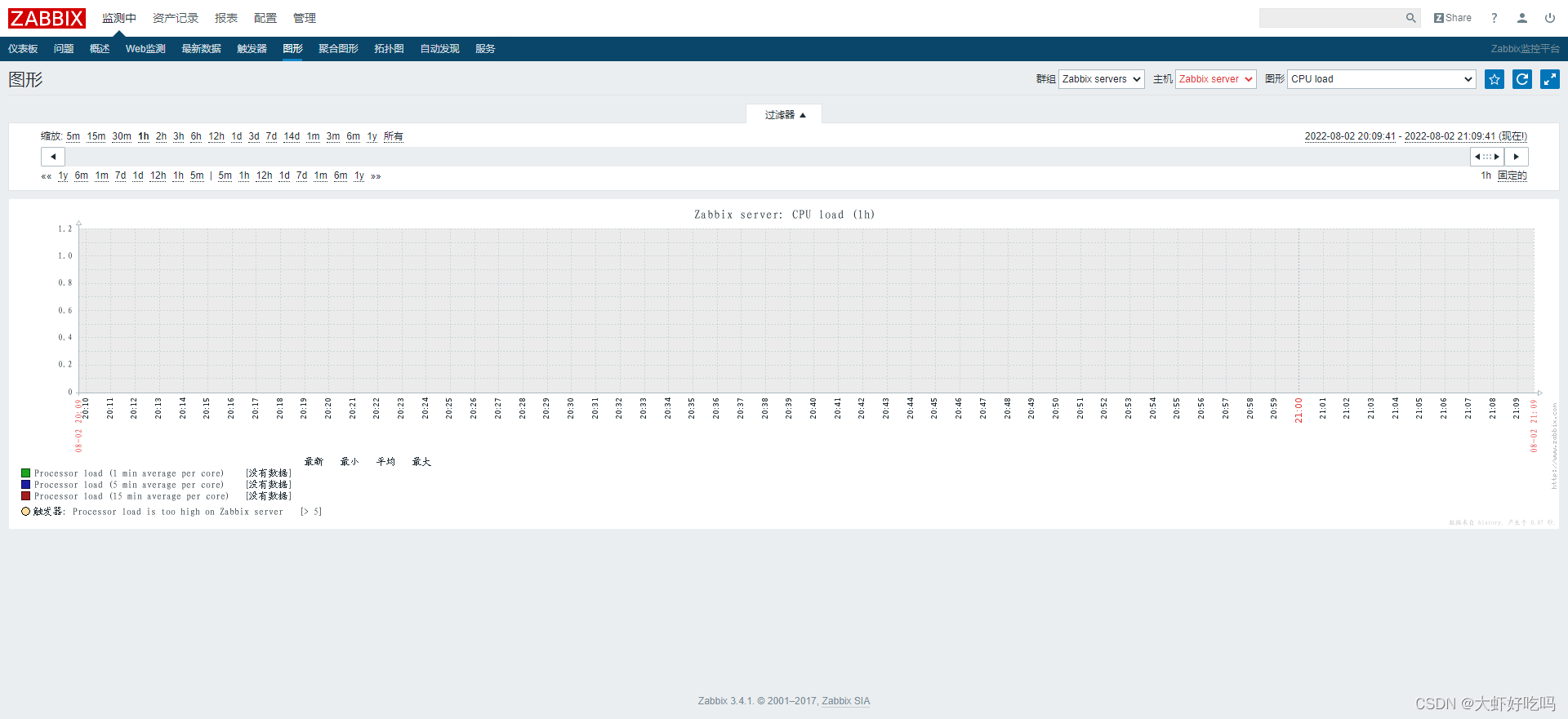Go to 概述 submenu
Image resolution: width=1568 pixels, height=719 pixels.
100,49
